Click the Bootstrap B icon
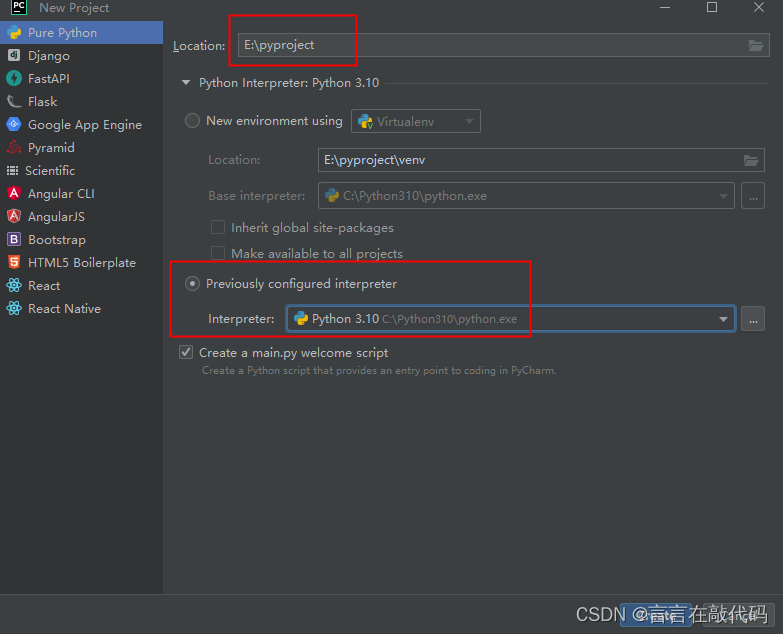The width and height of the screenshot is (783, 634). [14, 239]
